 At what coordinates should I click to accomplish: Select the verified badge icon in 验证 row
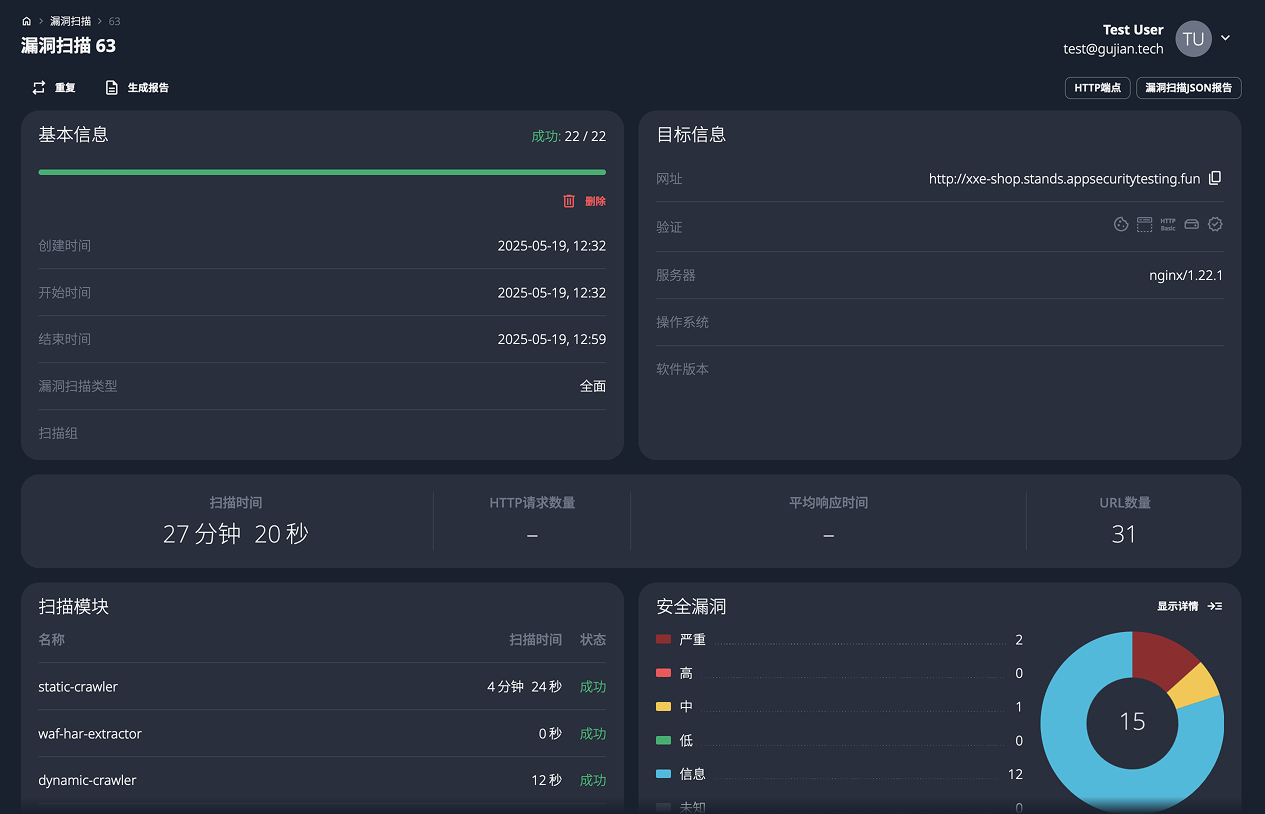[1215, 224]
